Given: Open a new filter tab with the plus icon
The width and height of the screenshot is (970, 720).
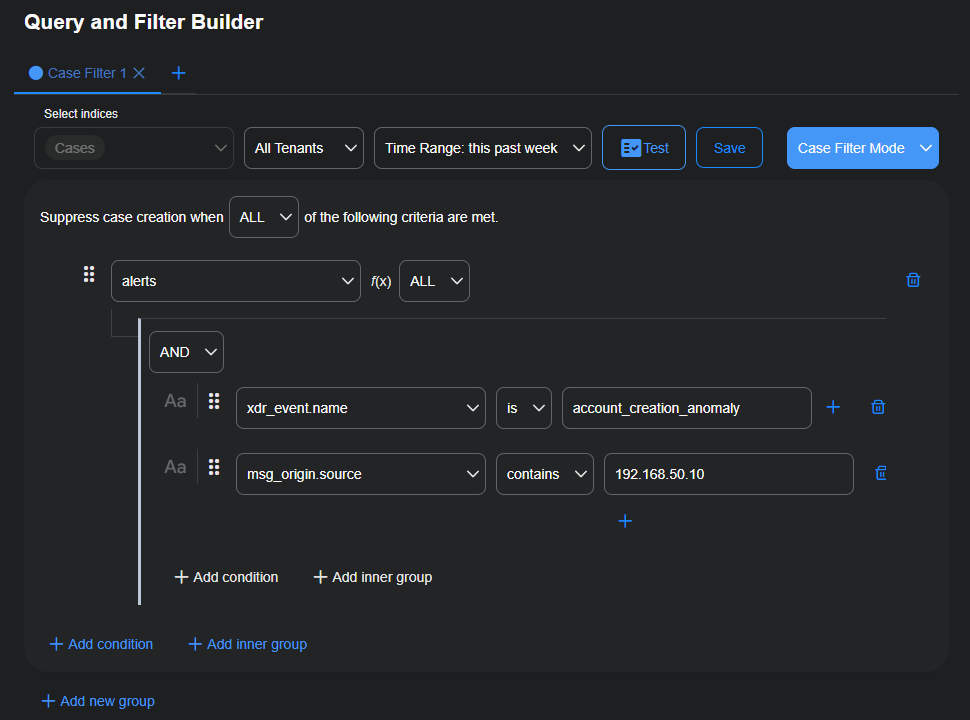Looking at the screenshot, I should [178, 72].
